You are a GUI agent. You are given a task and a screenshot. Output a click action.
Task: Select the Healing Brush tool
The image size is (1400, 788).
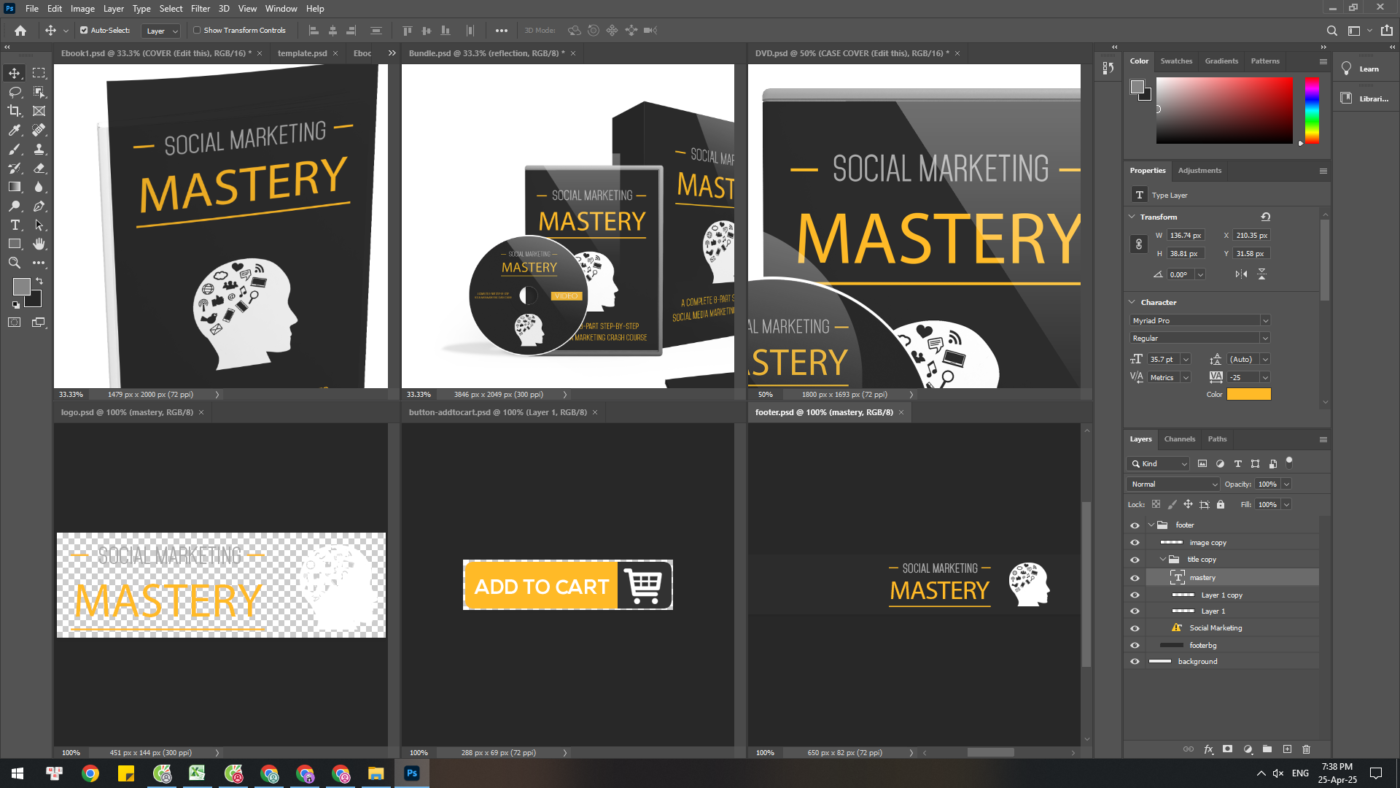[x=39, y=130]
